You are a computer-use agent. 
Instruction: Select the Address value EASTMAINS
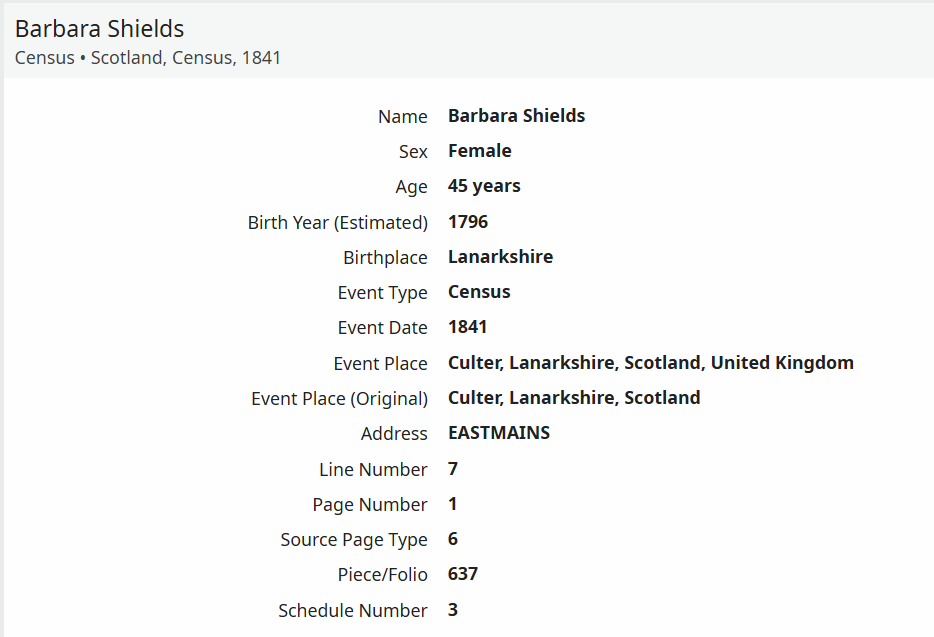coord(499,433)
